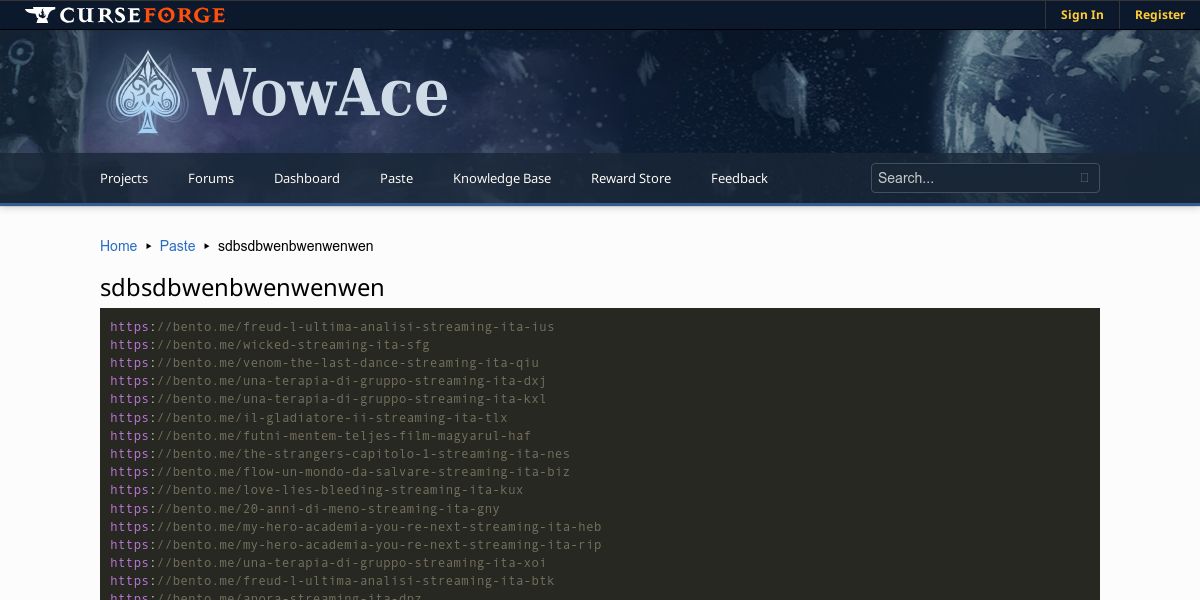Click freud-l-ultima-analisi-streaming-ita-ius line
The height and width of the screenshot is (600, 1200).
click(x=332, y=327)
